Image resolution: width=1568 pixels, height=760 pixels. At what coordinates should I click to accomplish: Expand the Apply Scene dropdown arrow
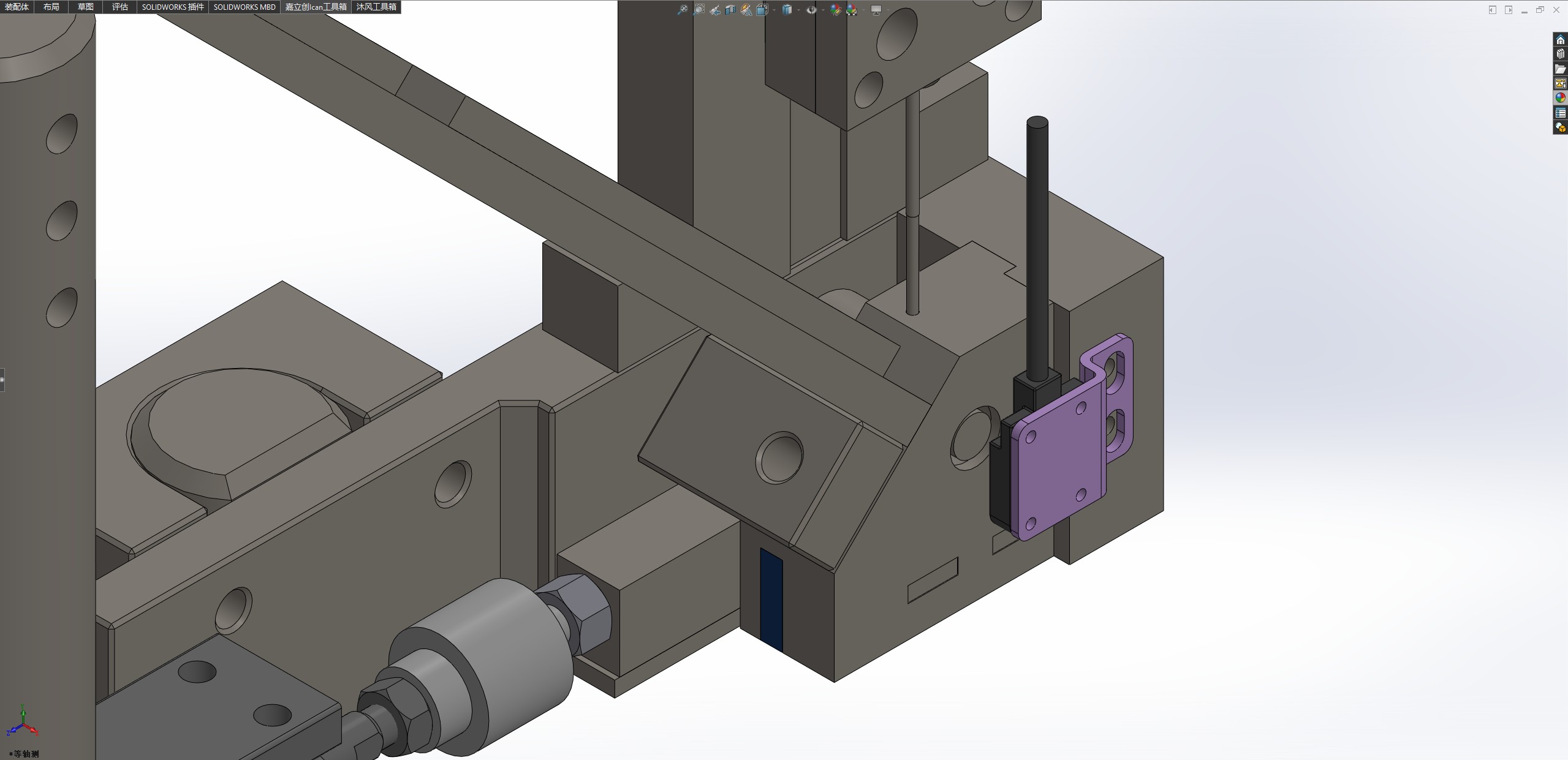863,10
